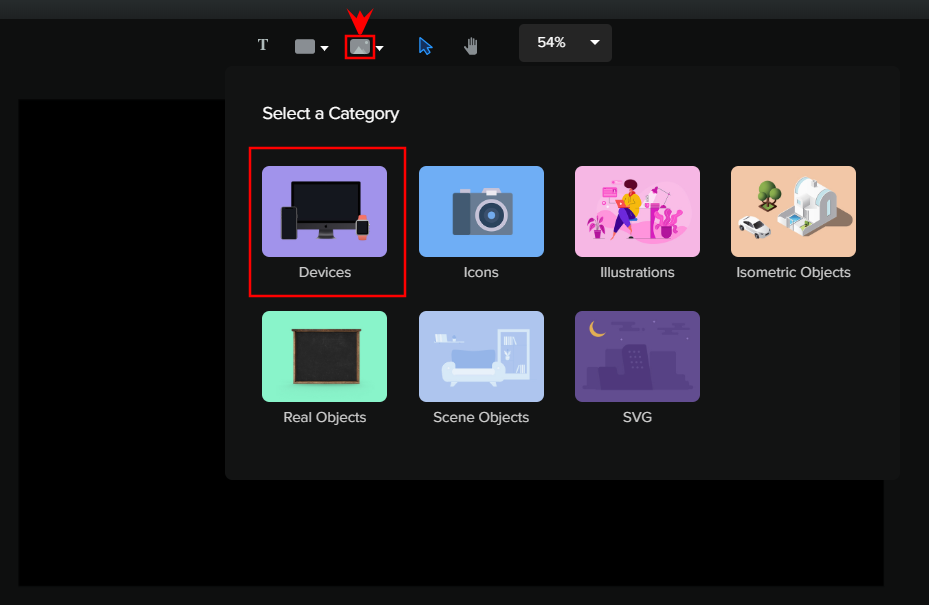Screen dimensions: 929x605
Task: Click the Icons label text
Action: (x=481, y=272)
